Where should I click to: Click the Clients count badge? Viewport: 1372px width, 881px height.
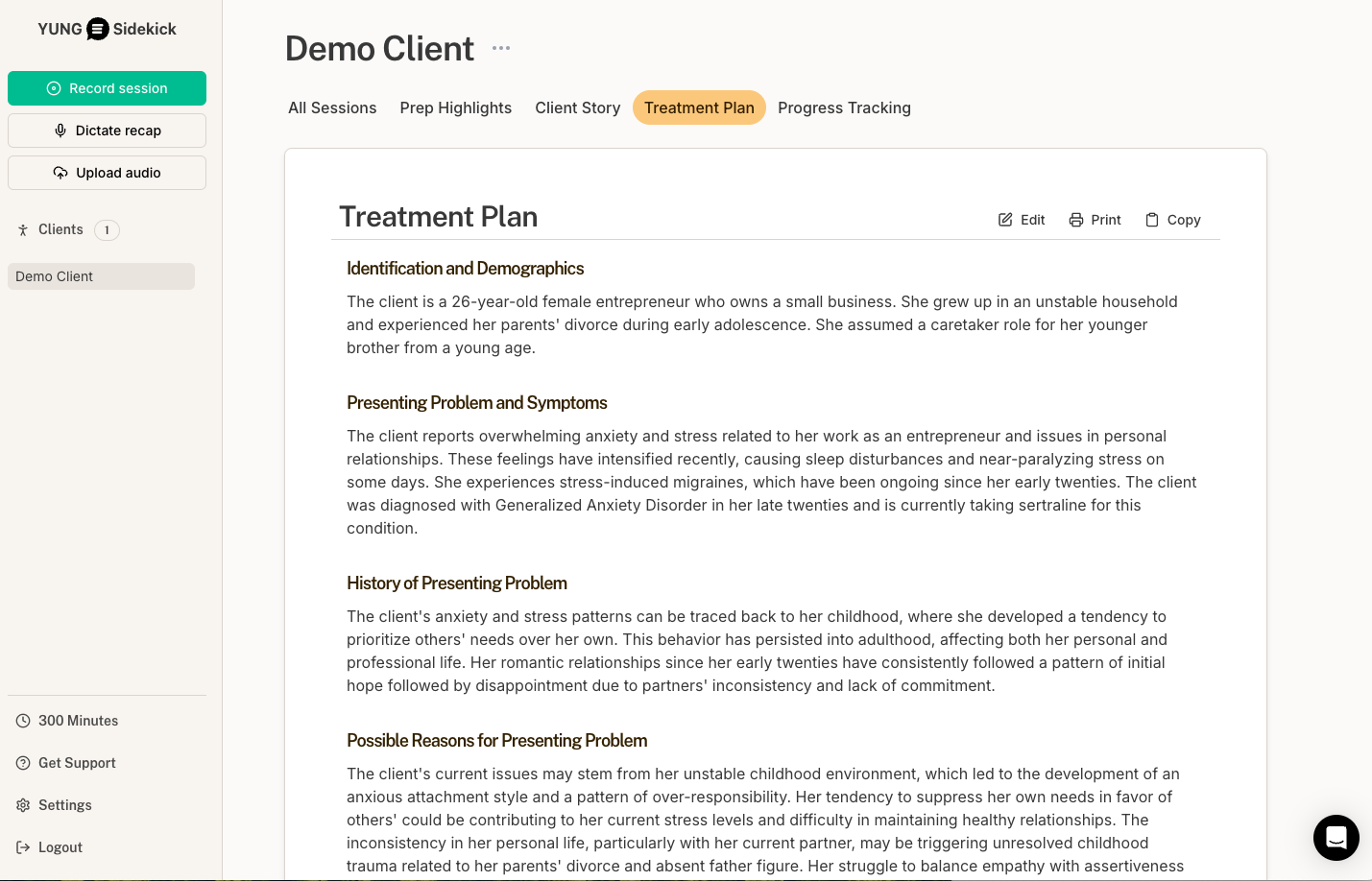point(107,230)
